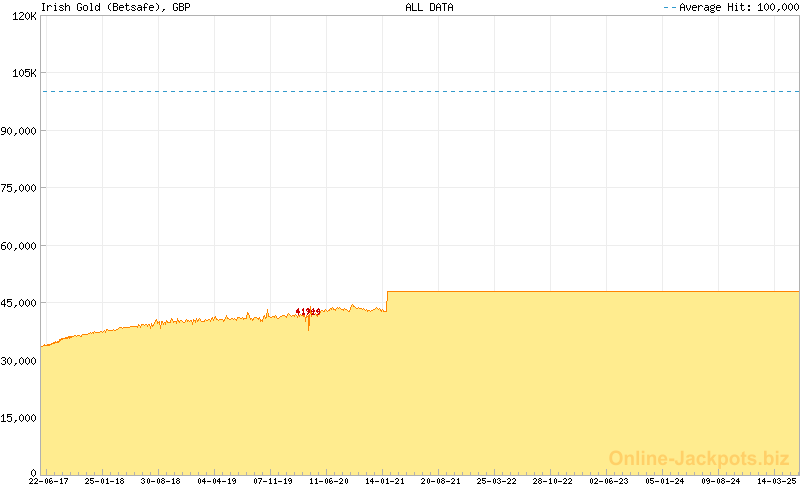Screen dimensions: 800x490
Task: Click the 22-06-17 date on x-axis
Action: (48, 481)
